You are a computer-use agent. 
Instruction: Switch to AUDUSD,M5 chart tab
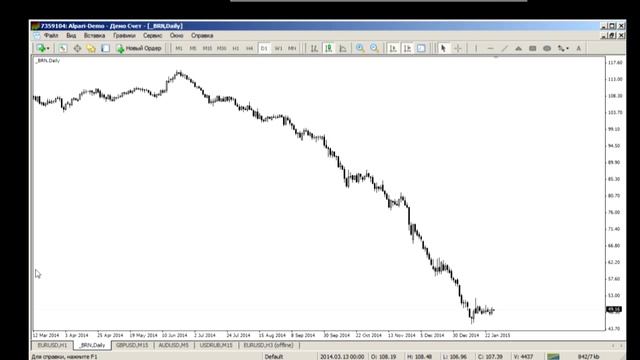[173, 345]
